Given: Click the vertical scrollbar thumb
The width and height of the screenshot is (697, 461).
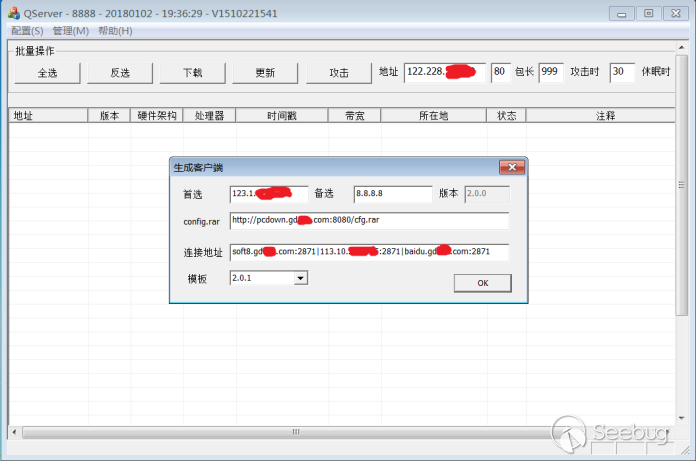Looking at the screenshot, I should (x=681, y=185).
